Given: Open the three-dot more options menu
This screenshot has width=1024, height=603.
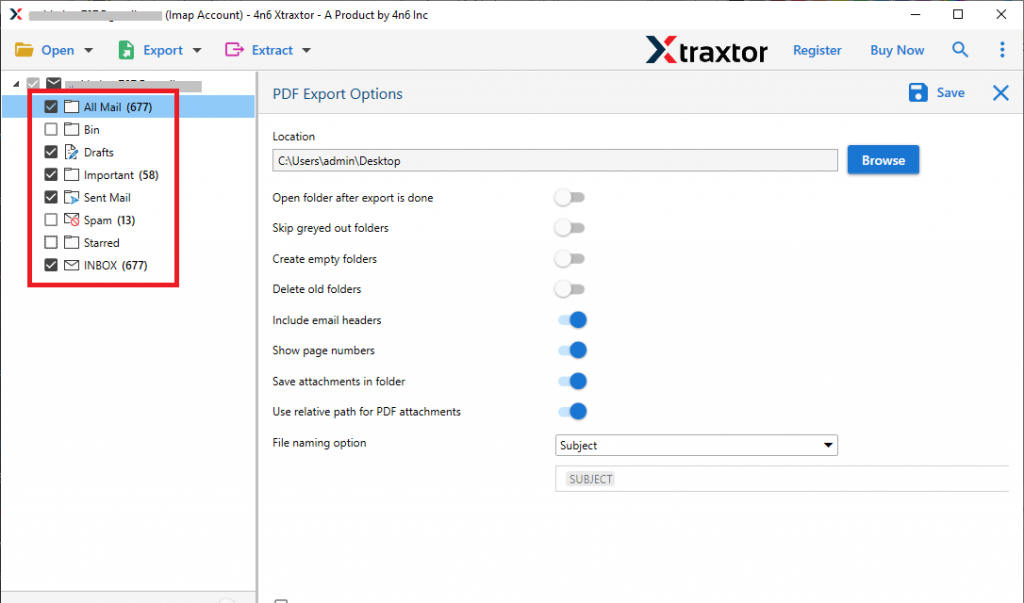Looking at the screenshot, I should pyautogui.click(x=1002, y=50).
